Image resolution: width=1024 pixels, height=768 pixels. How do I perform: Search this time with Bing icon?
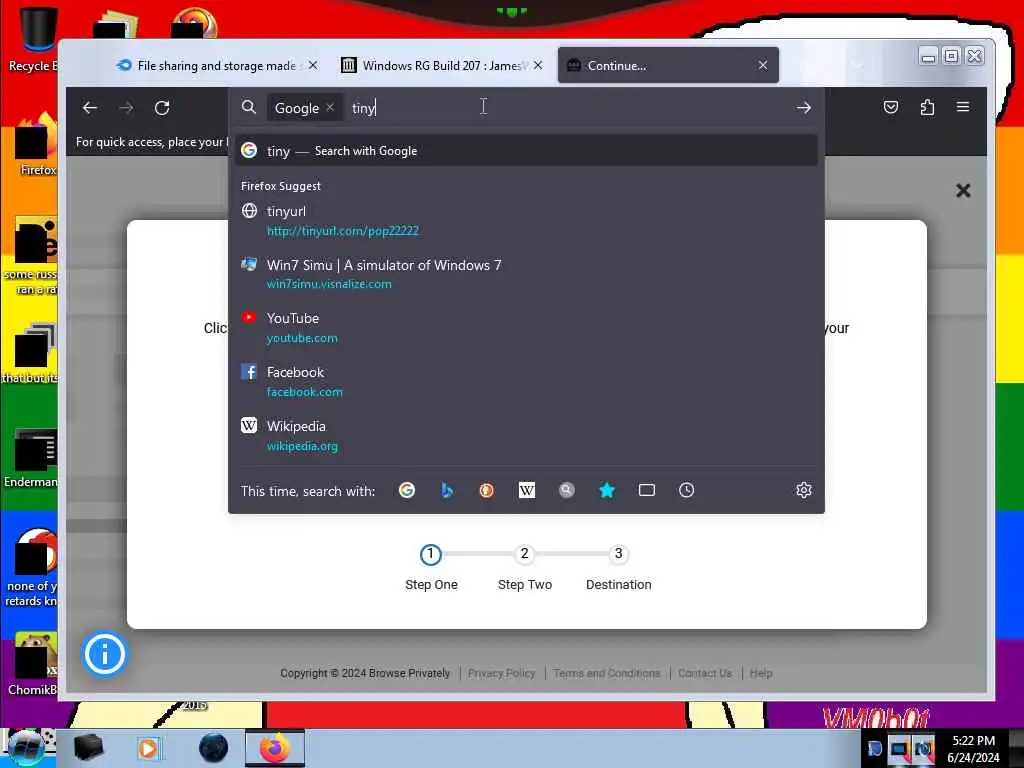[x=447, y=490]
